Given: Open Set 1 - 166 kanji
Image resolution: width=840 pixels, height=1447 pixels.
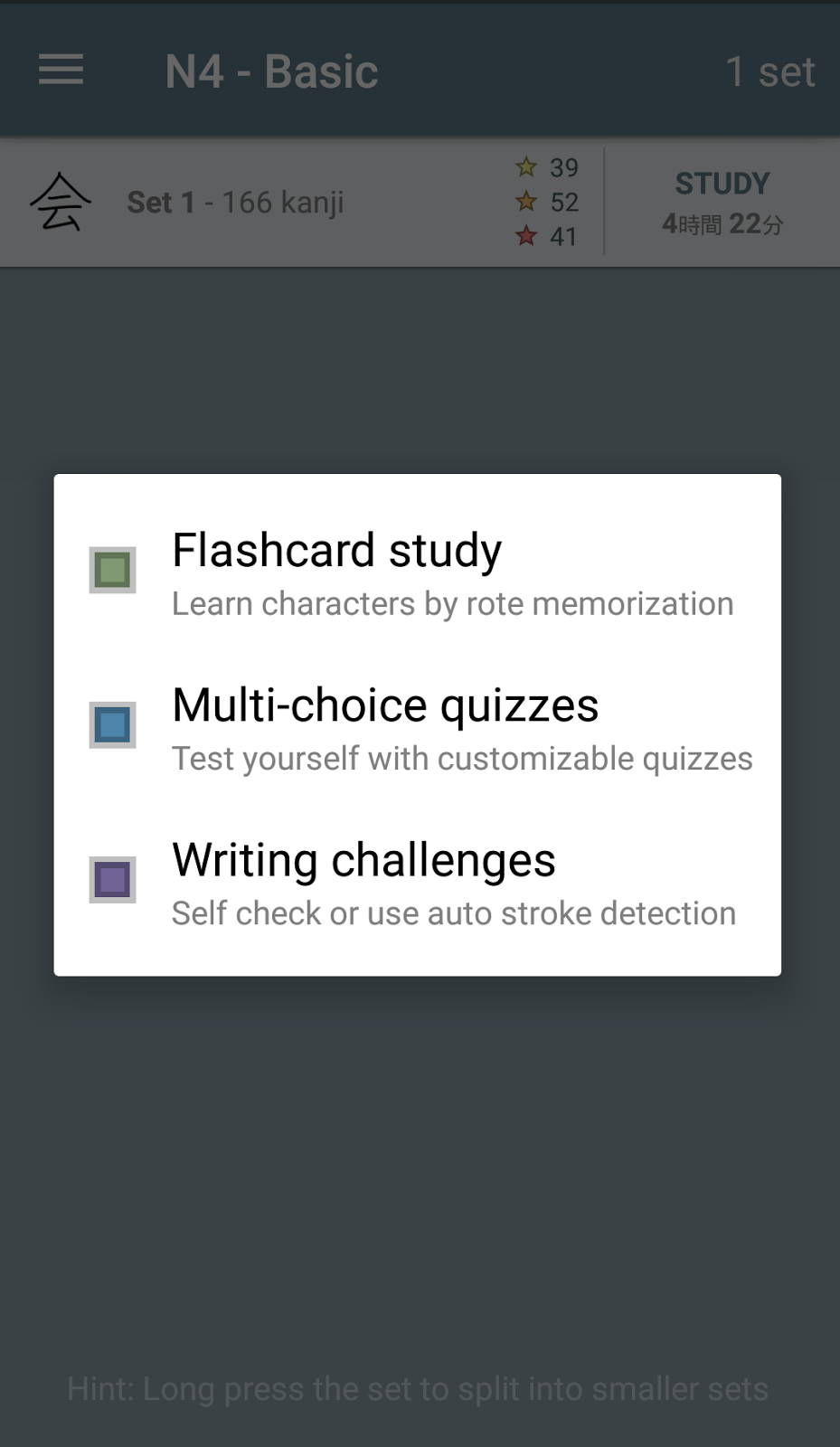Looking at the screenshot, I should coord(235,202).
